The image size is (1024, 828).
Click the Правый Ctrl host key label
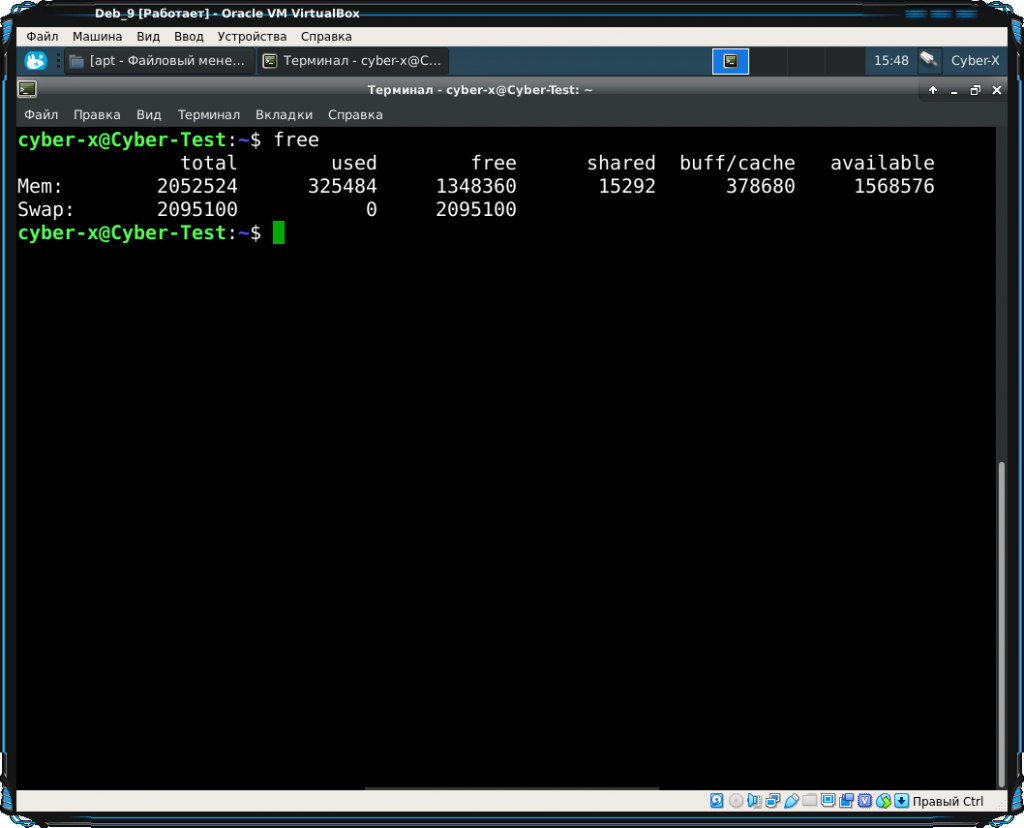click(948, 801)
